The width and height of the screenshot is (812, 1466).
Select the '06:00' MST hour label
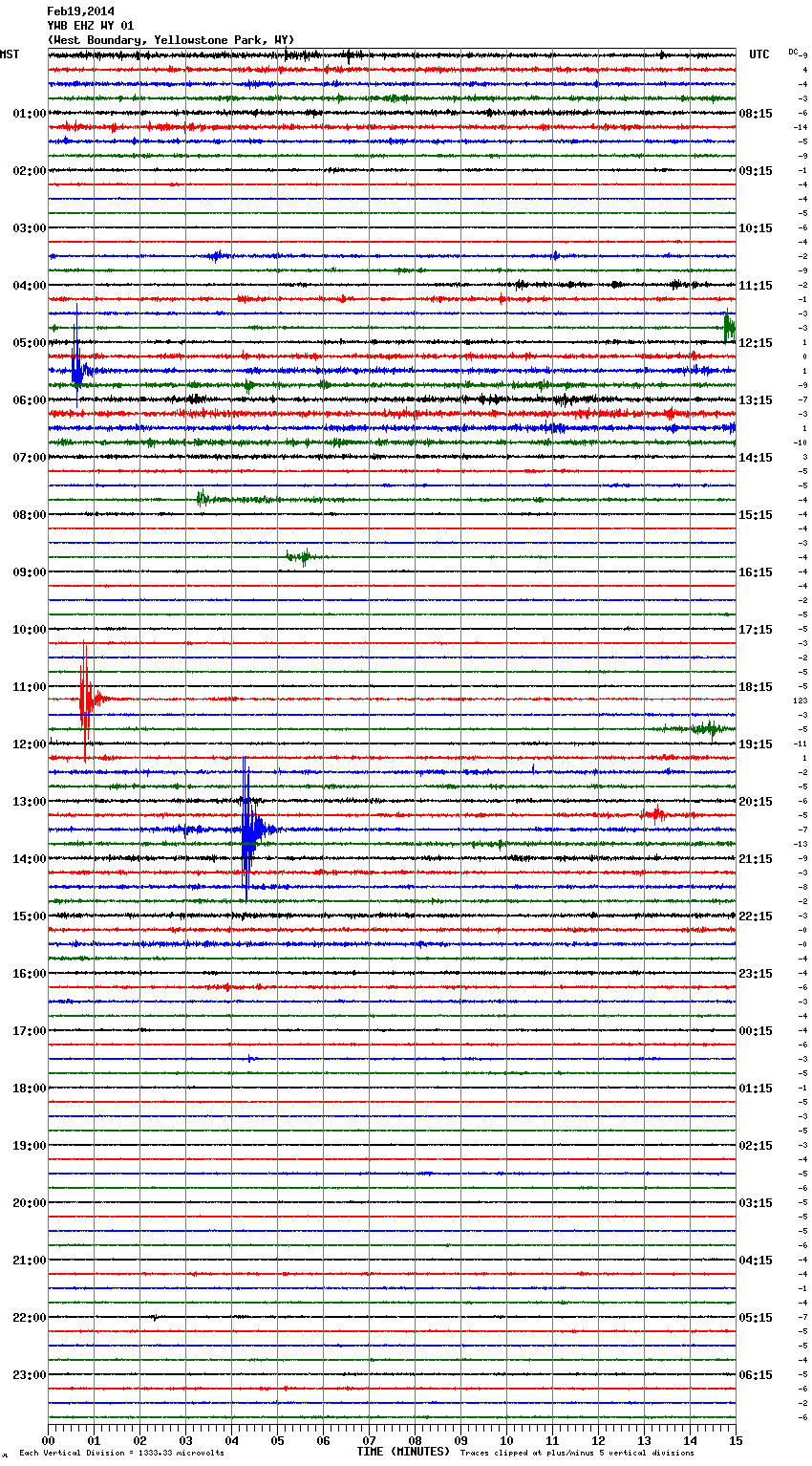click(30, 400)
